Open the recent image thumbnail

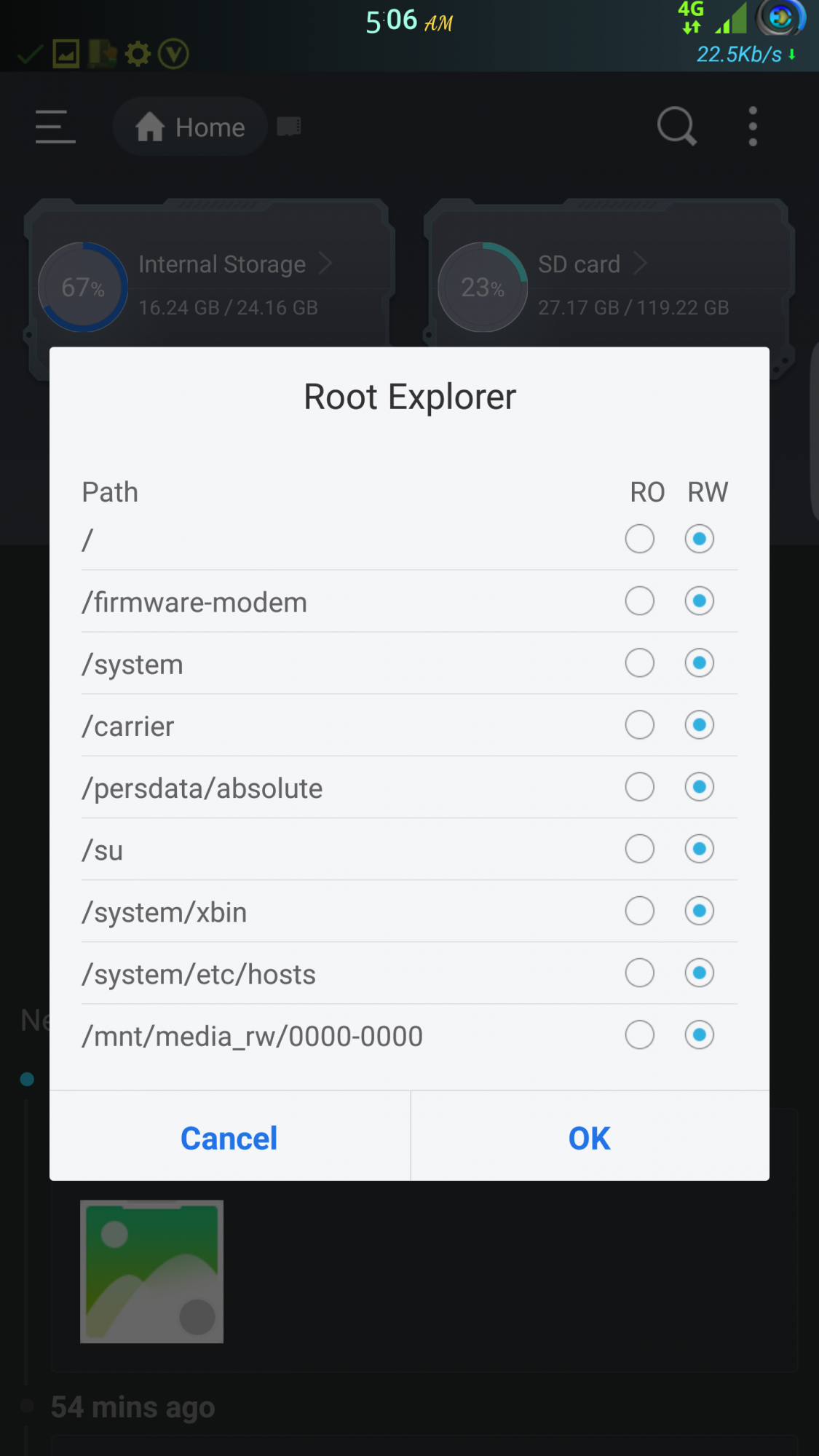151,1271
